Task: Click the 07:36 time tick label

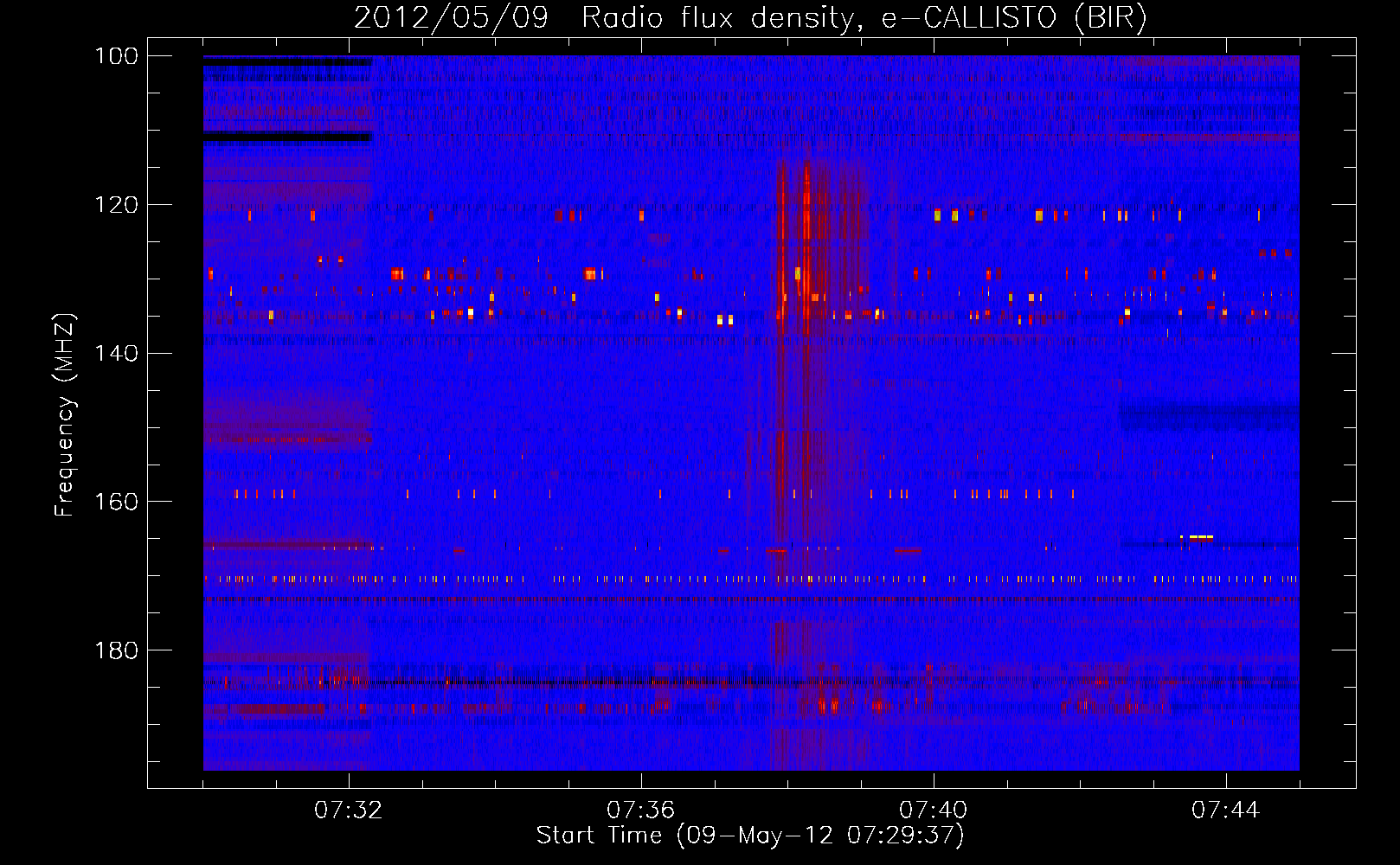Action: tap(641, 811)
